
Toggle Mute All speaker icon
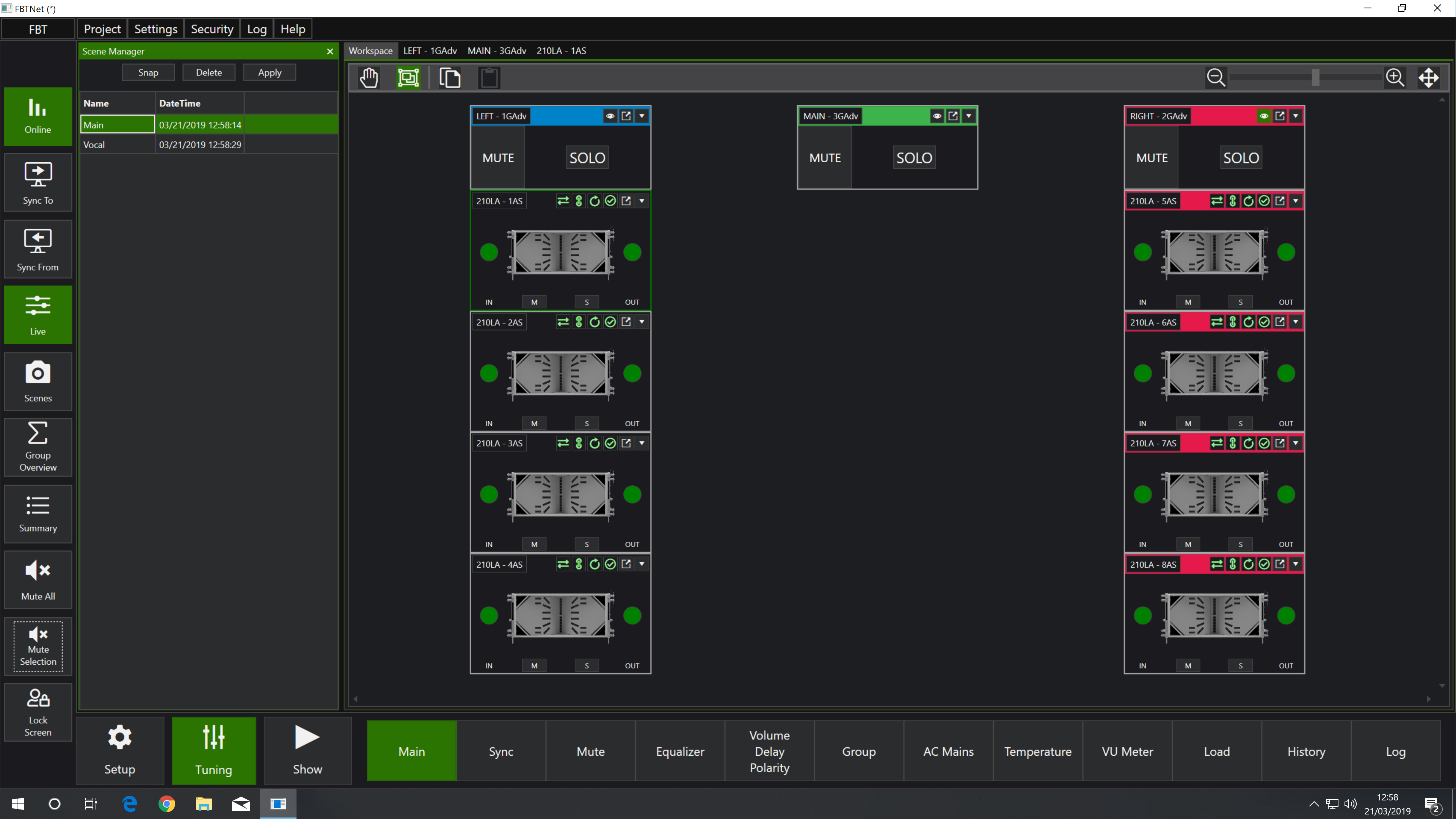point(37,570)
